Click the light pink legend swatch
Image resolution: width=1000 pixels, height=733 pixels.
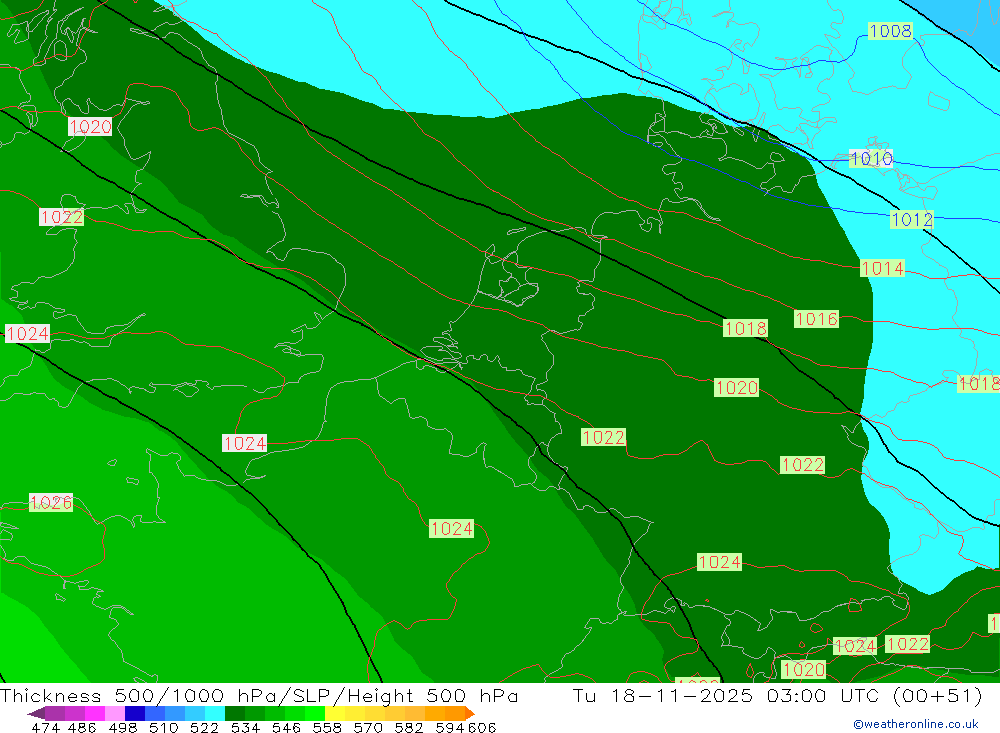click(115, 713)
